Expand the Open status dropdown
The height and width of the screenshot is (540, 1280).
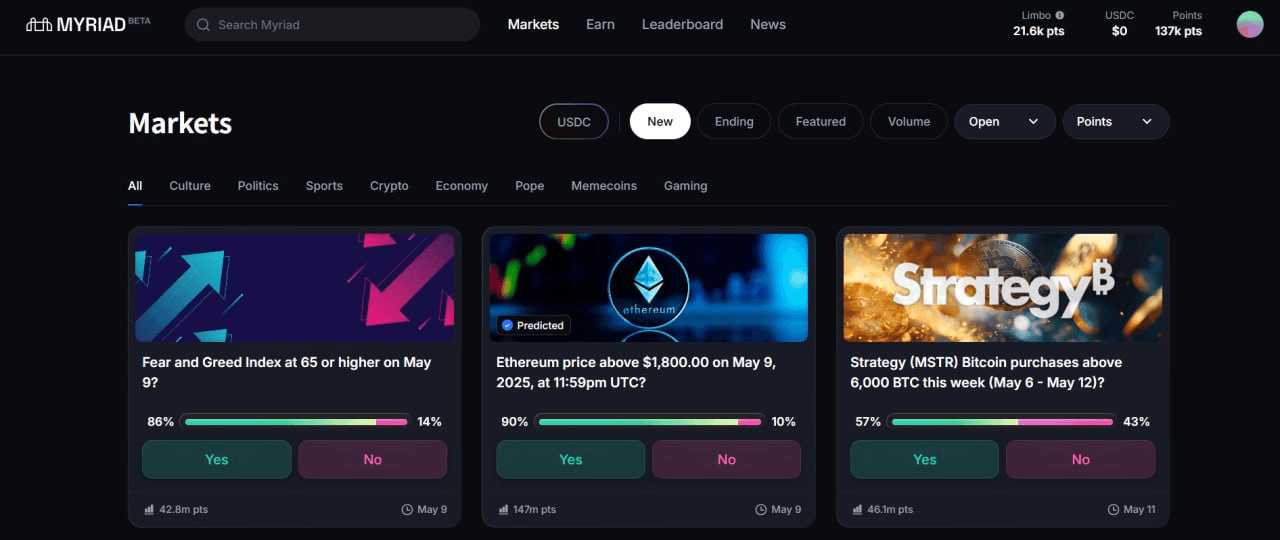(x=1004, y=122)
